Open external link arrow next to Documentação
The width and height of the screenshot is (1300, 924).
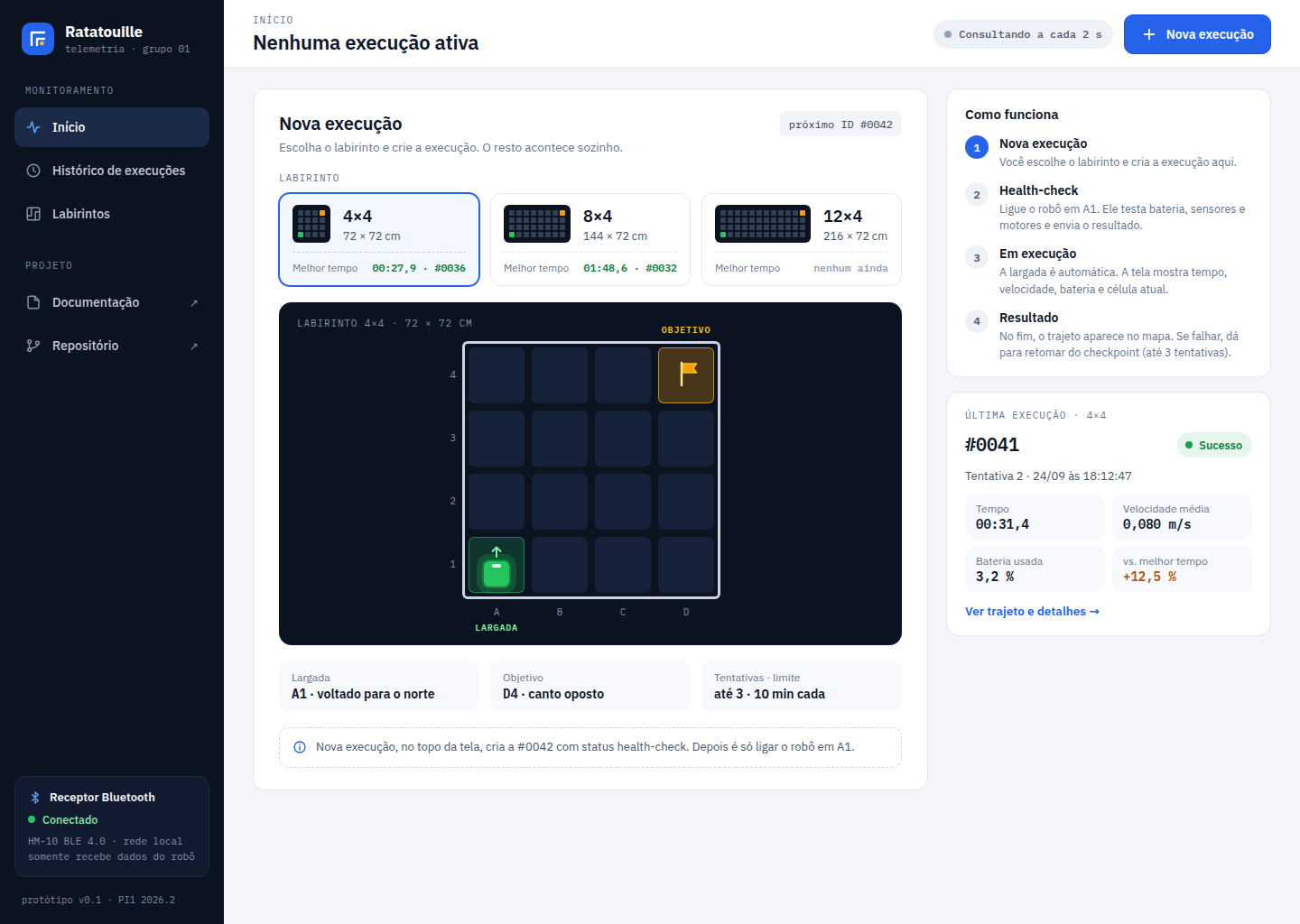point(194,303)
